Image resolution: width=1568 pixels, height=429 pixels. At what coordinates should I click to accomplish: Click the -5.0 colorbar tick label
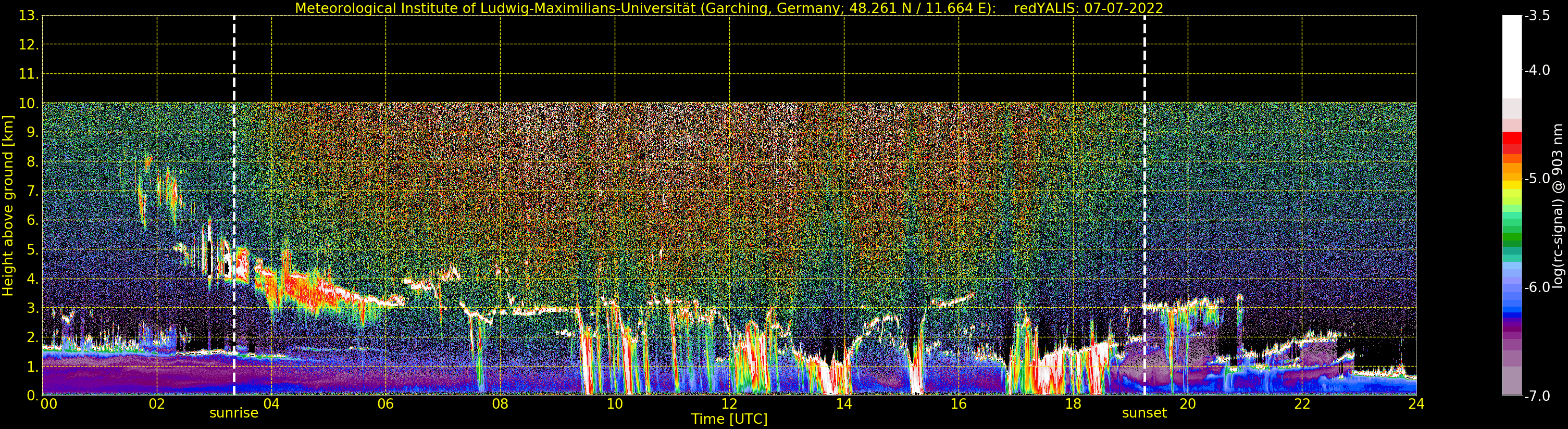1537,179
